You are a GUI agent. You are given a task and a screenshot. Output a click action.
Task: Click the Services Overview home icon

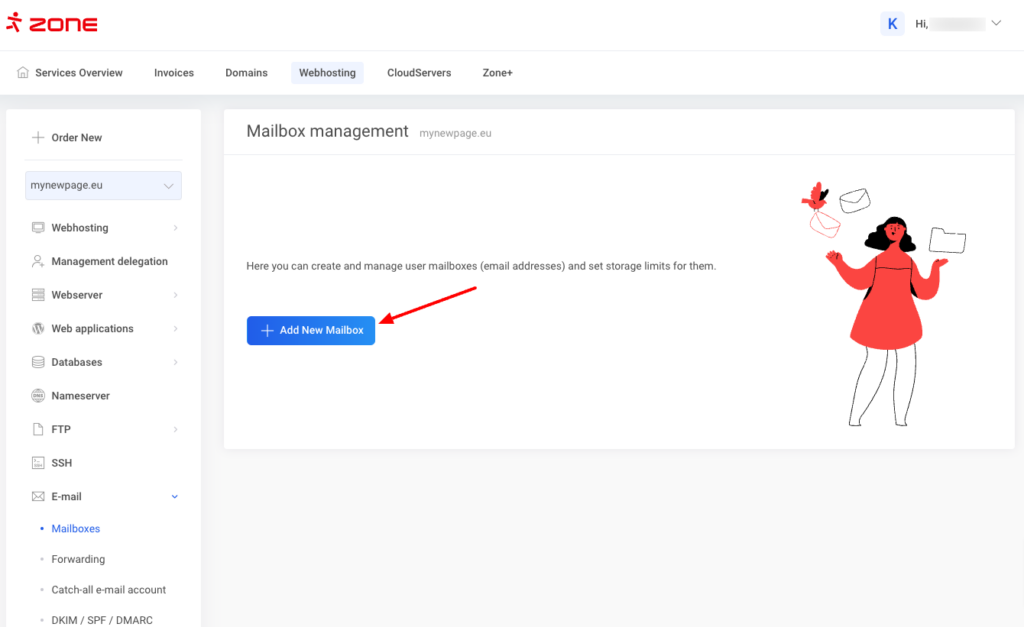point(23,72)
